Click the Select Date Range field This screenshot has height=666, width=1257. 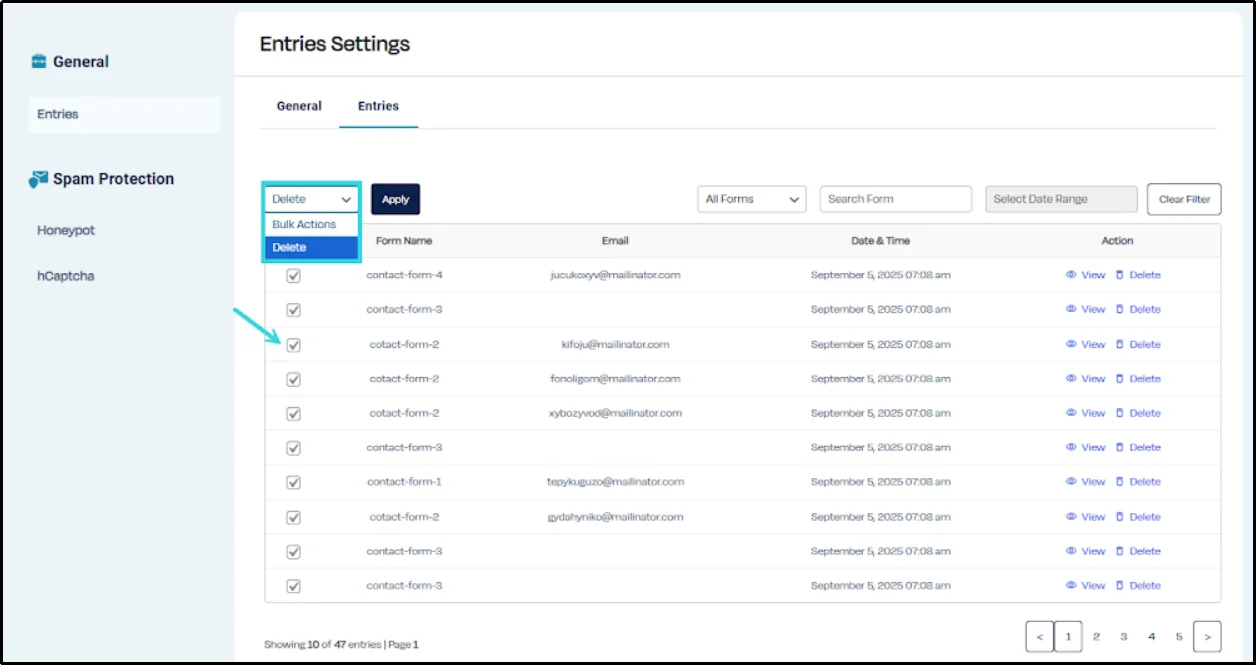tap(1061, 199)
